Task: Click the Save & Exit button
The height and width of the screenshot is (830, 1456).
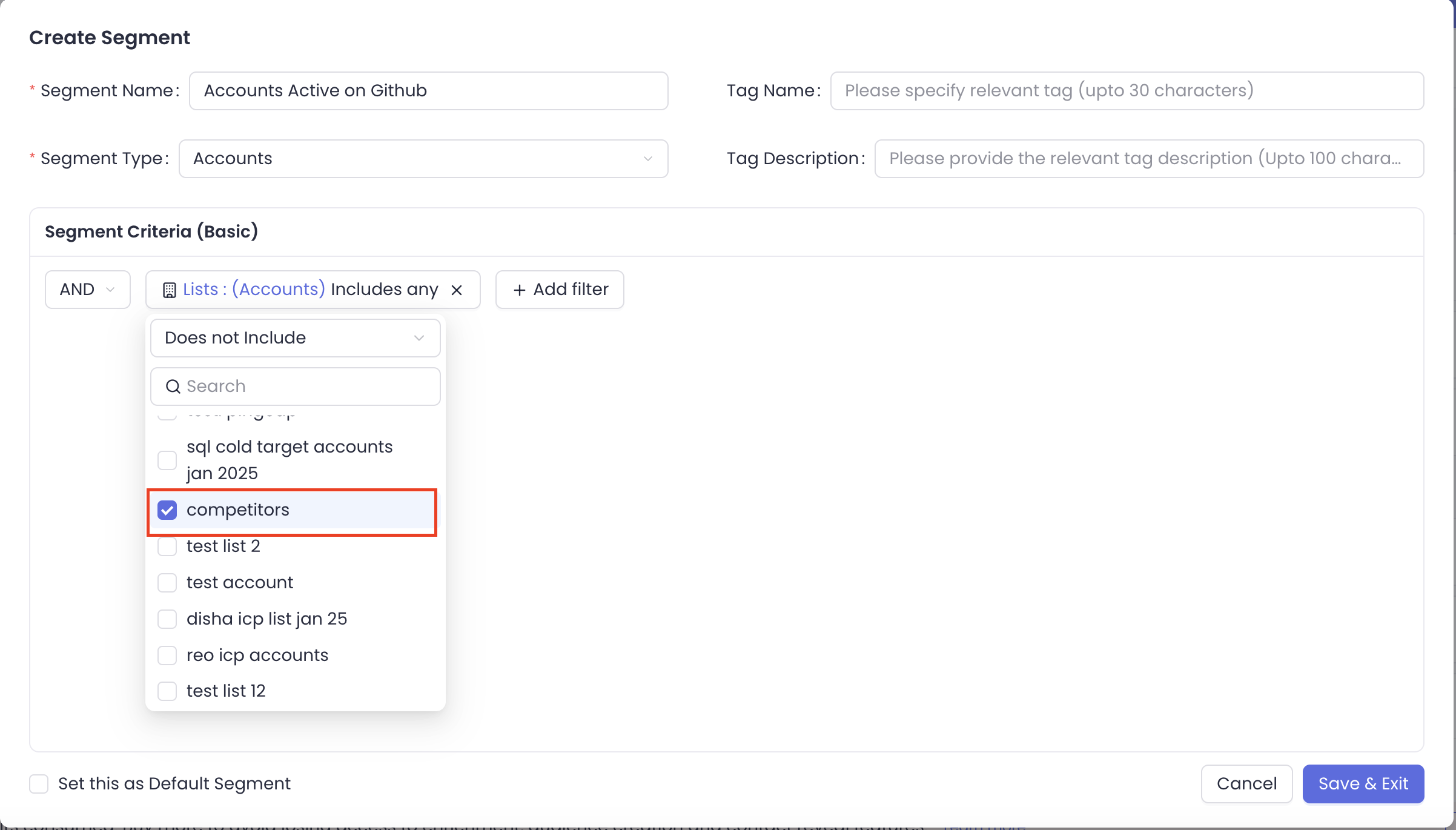Action: pos(1363,784)
